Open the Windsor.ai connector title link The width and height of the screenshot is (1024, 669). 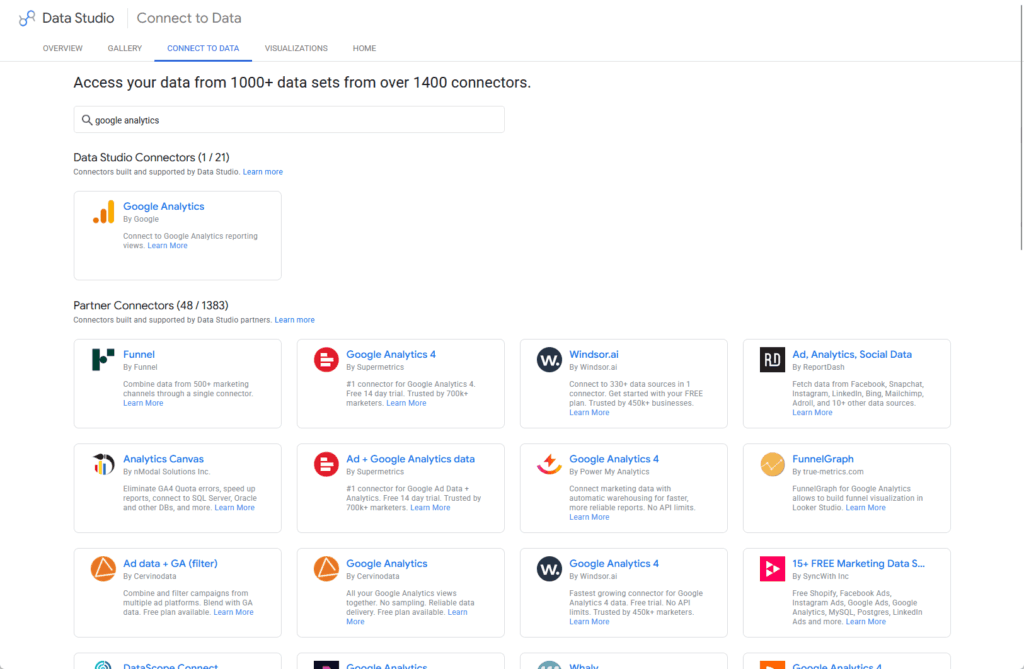[594, 354]
